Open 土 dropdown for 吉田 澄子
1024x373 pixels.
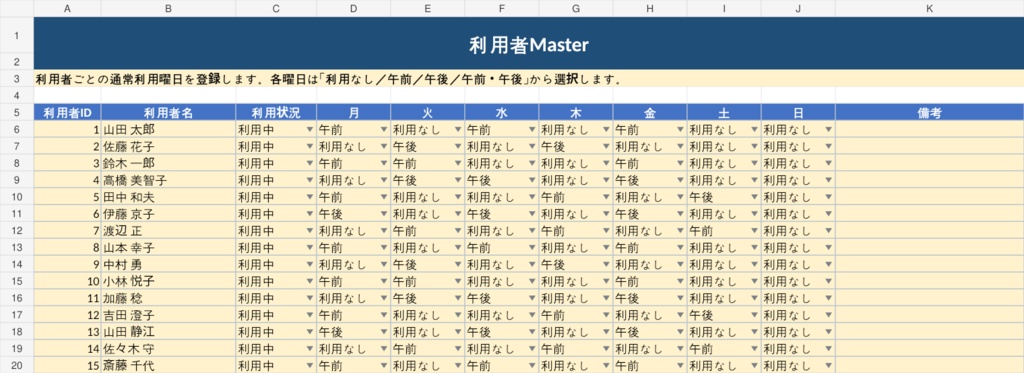pyautogui.click(x=754, y=316)
